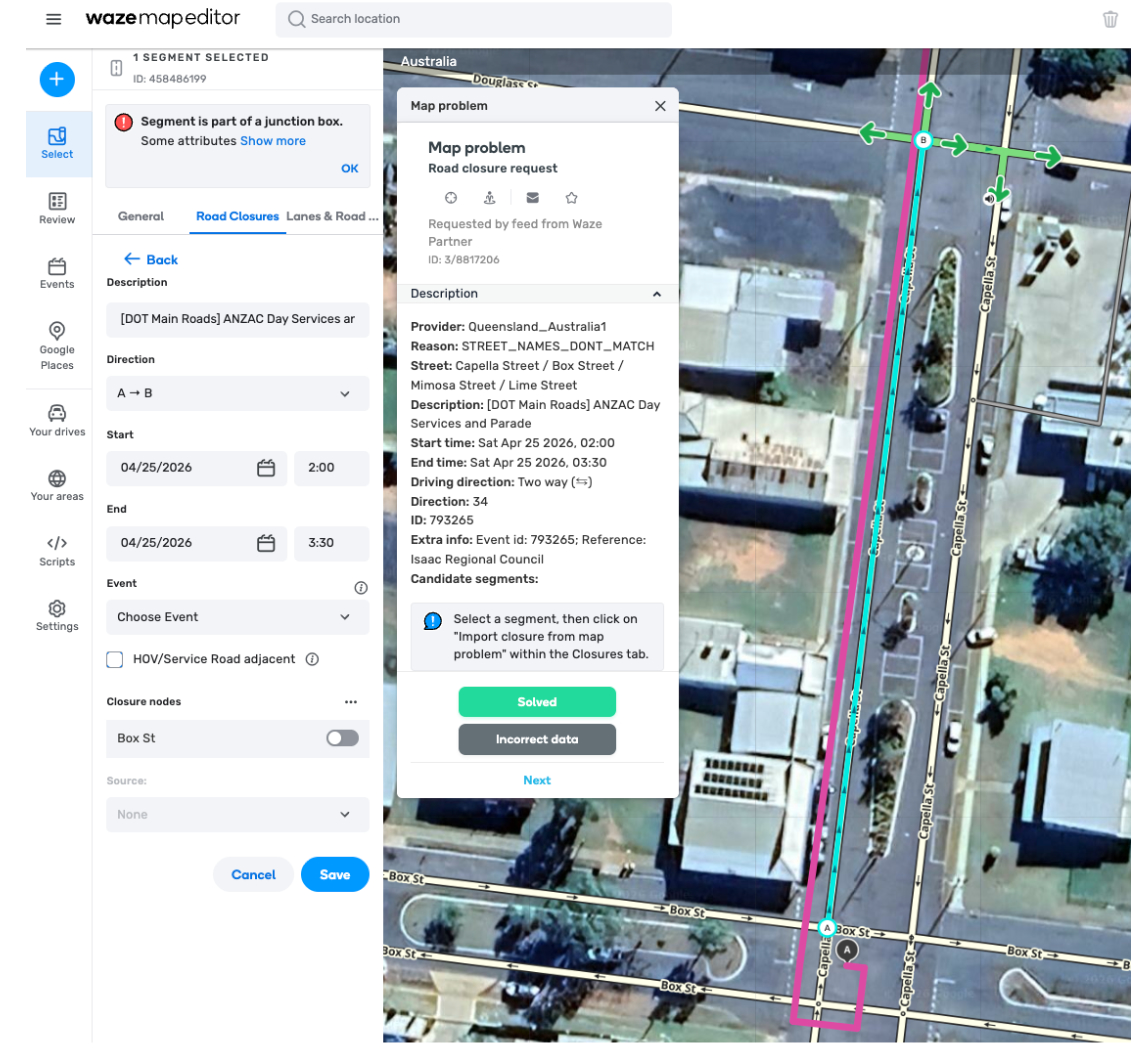Click the 'ID: 3/8817206' problem text

click(x=463, y=260)
